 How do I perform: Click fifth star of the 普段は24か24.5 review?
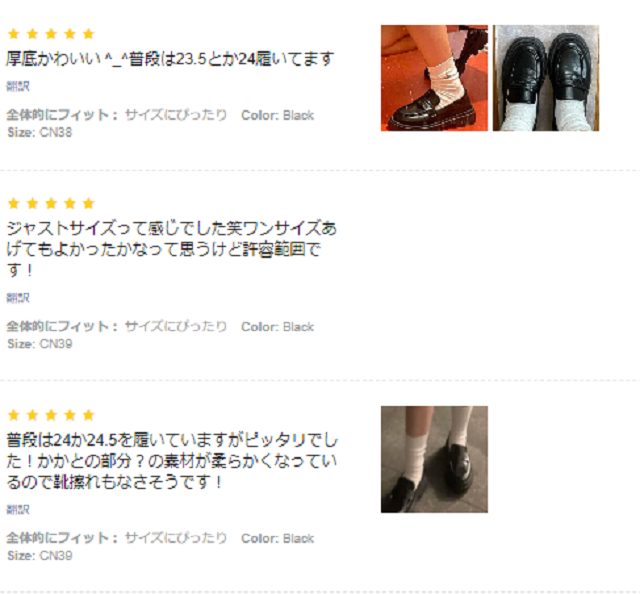click(x=89, y=415)
